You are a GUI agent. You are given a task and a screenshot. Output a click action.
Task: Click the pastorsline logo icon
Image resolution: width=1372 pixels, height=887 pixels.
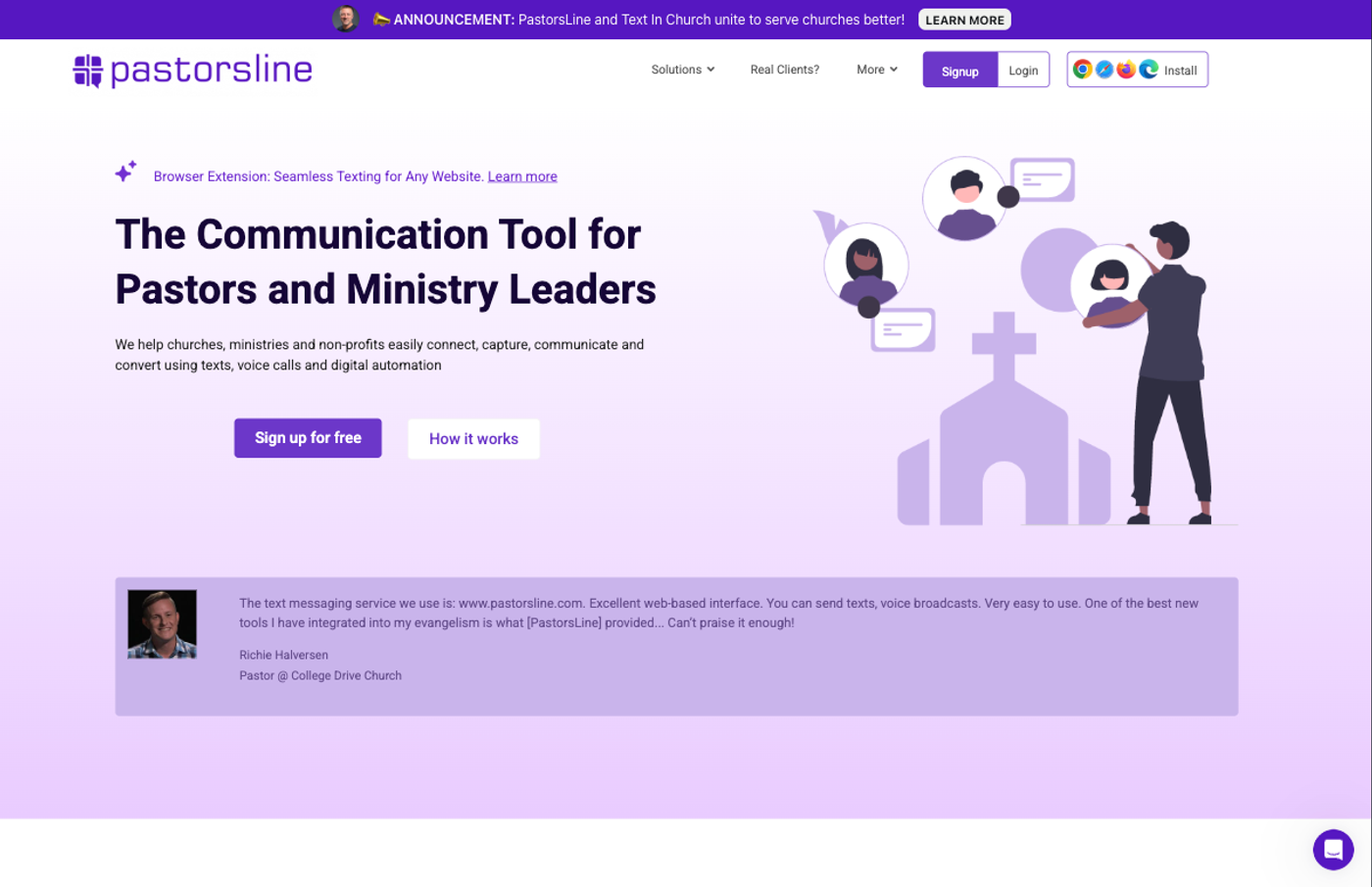tap(88, 71)
